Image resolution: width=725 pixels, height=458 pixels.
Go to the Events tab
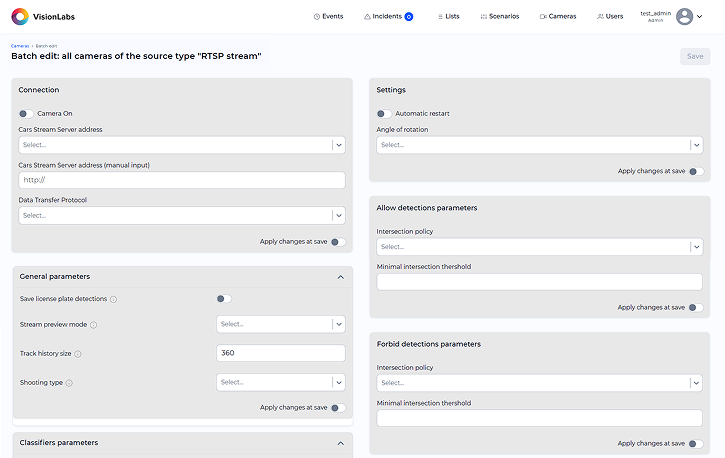pos(327,17)
